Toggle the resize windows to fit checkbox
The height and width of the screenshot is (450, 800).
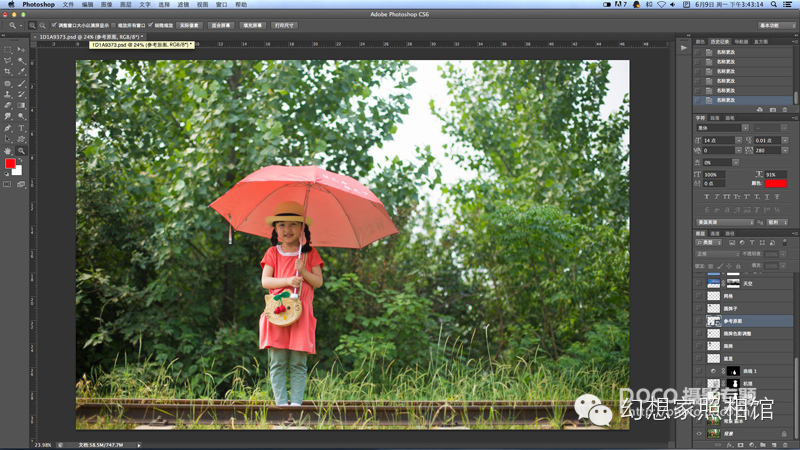[54, 25]
